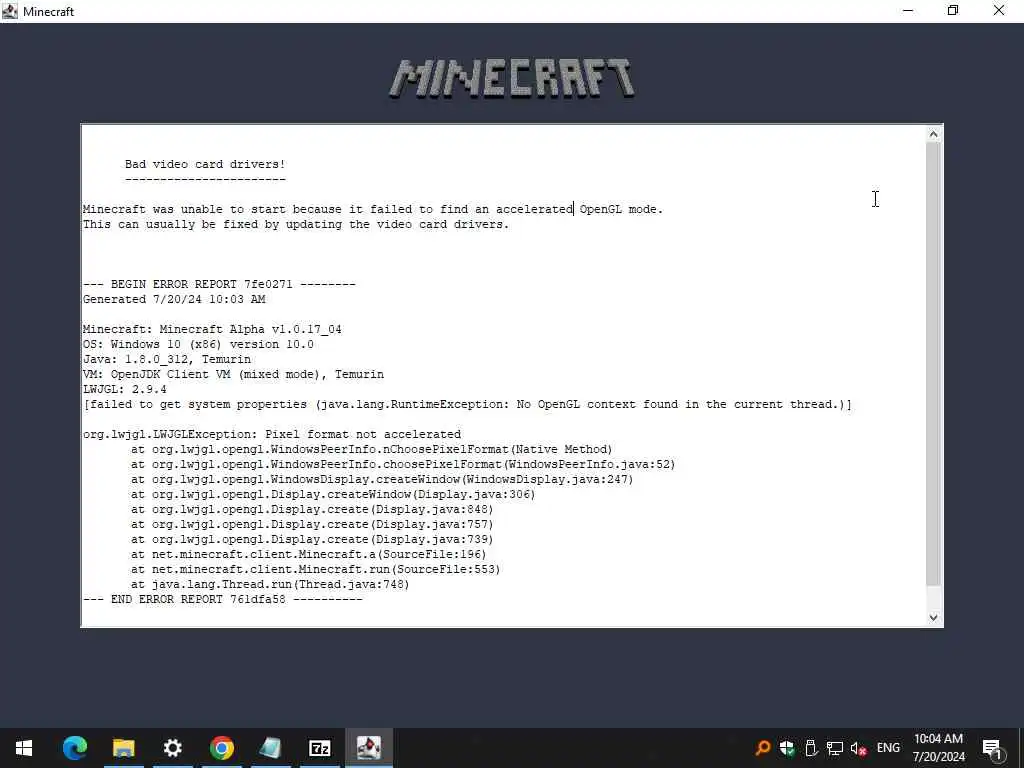The height and width of the screenshot is (768, 1024).
Task: Click the 'Generated 7/20/24 10:03 AM' line
Action: pyautogui.click(x=174, y=300)
